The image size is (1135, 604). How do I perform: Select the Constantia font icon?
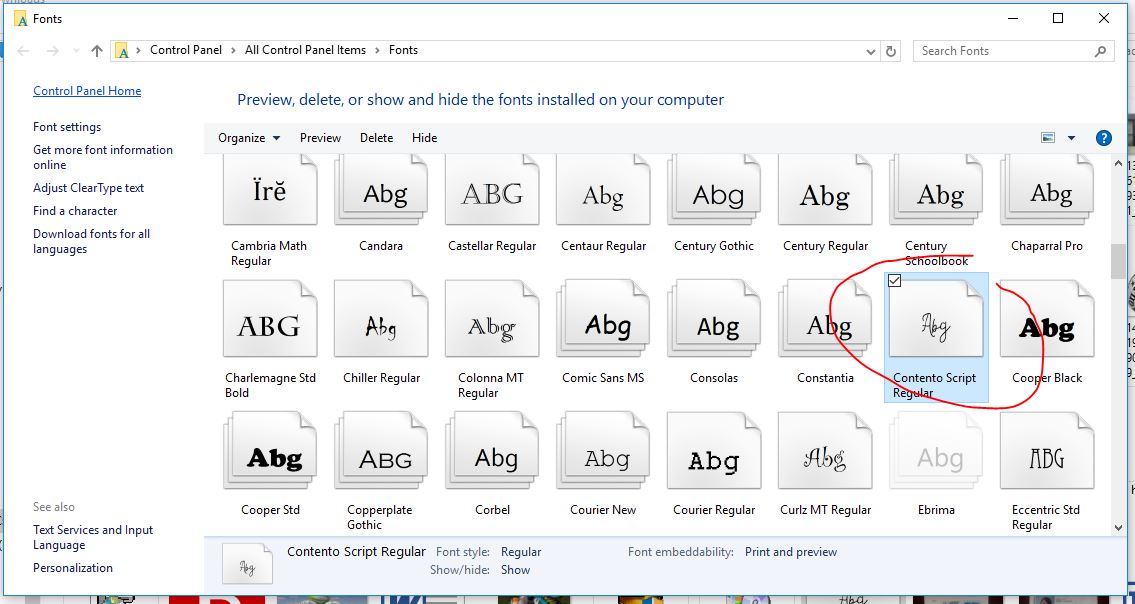click(825, 319)
